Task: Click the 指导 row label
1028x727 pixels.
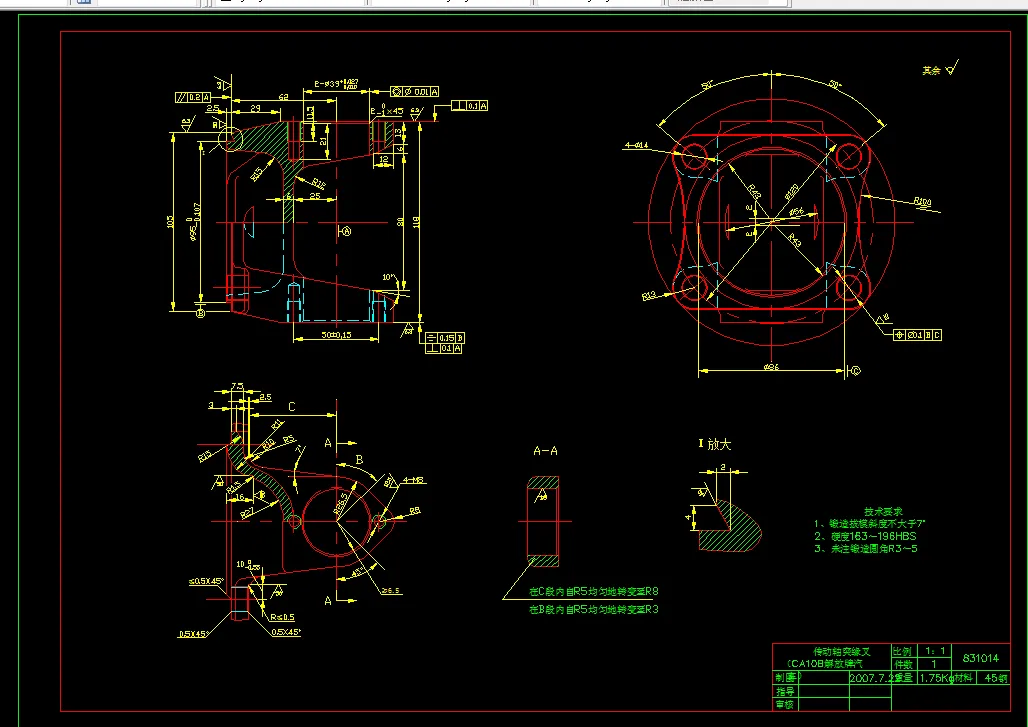Action: click(785, 692)
